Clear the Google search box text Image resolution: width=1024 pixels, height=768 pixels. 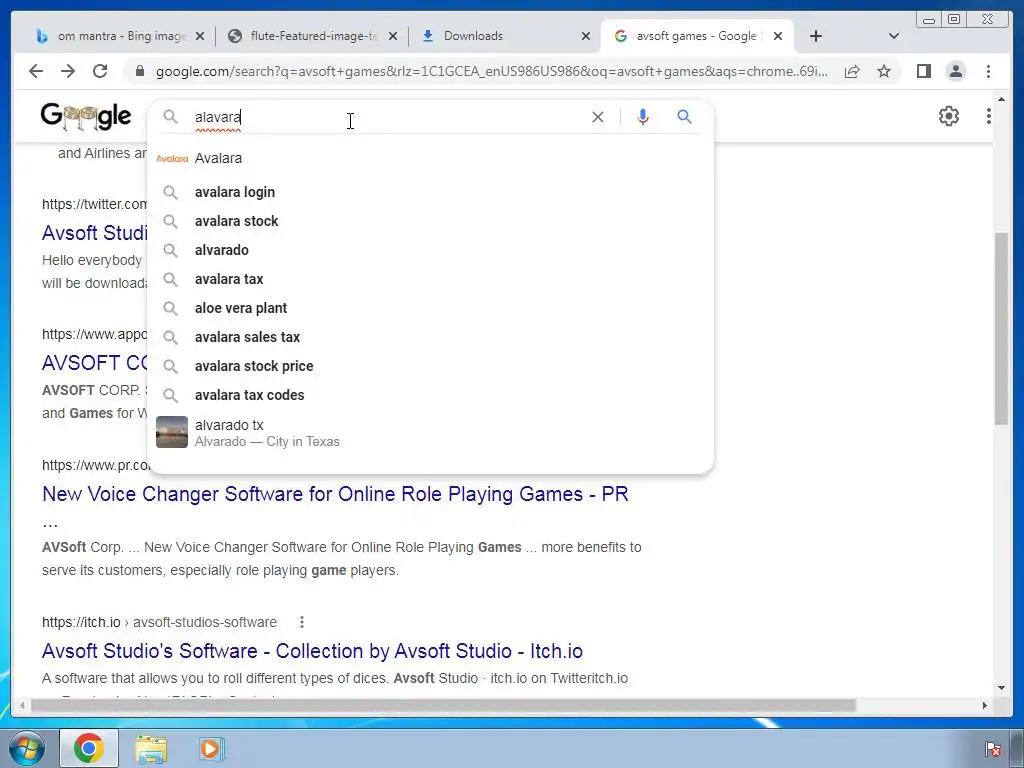598,117
